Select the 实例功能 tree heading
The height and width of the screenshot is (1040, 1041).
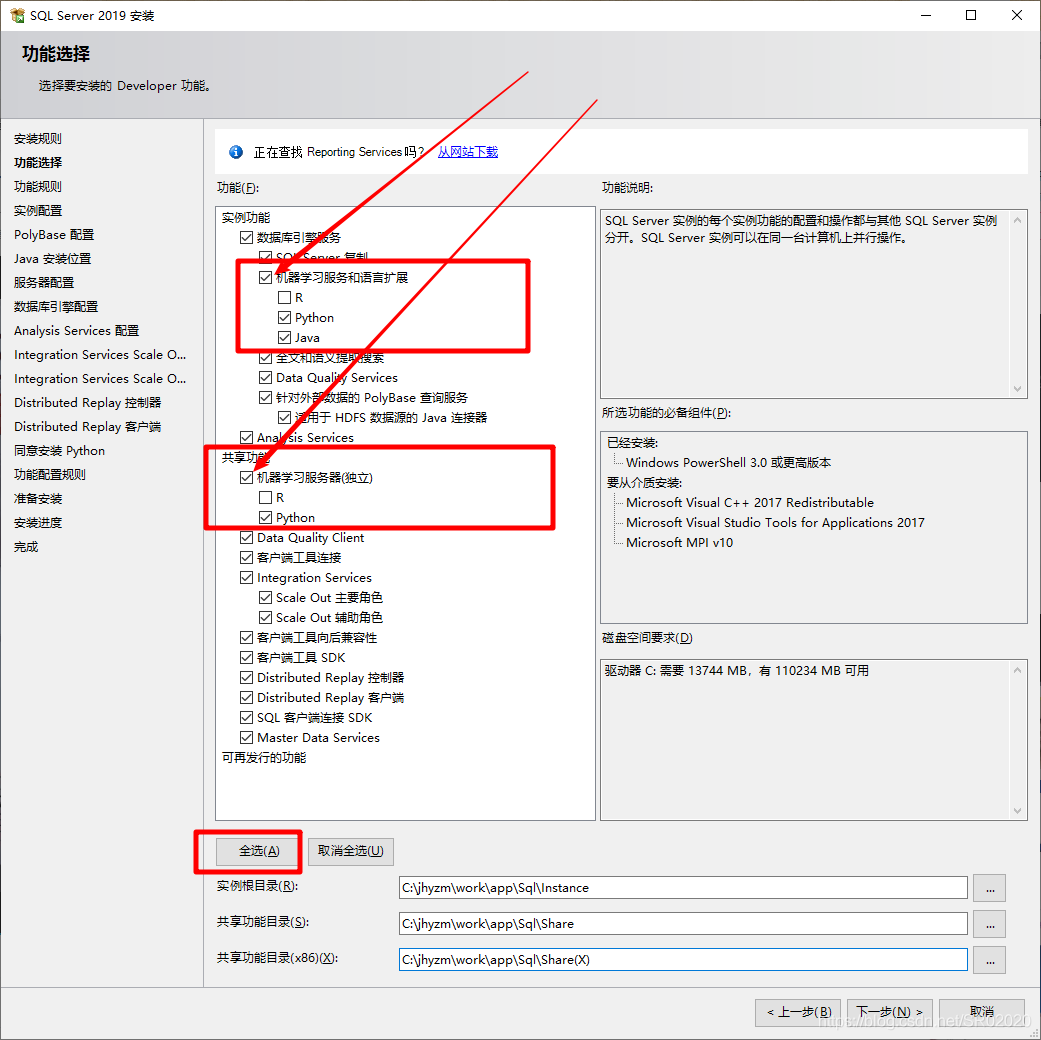[246, 218]
